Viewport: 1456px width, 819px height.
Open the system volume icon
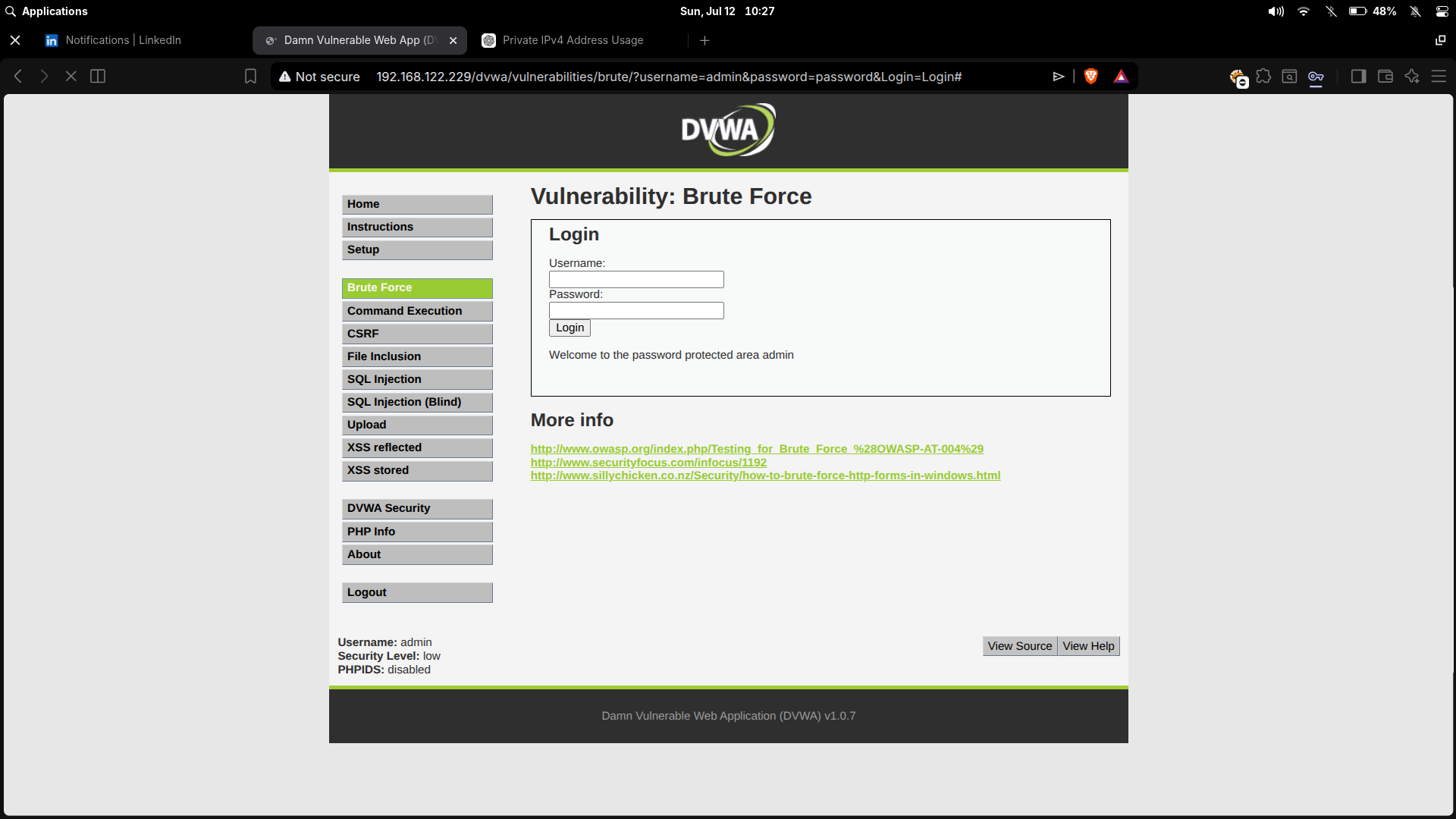pyautogui.click(x=1276, y=11)
